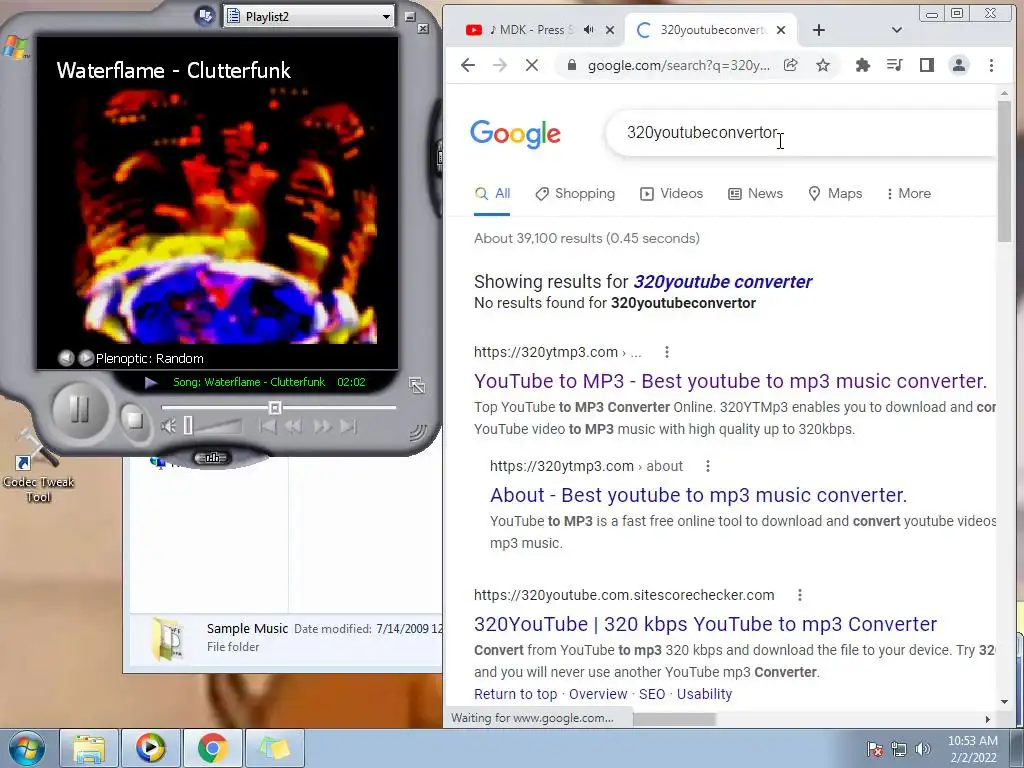Image resolution: width=1024 pixels, height=768 pixels.
Task: Open Windows Explorer from taskbar
Action: pos(89,748)
